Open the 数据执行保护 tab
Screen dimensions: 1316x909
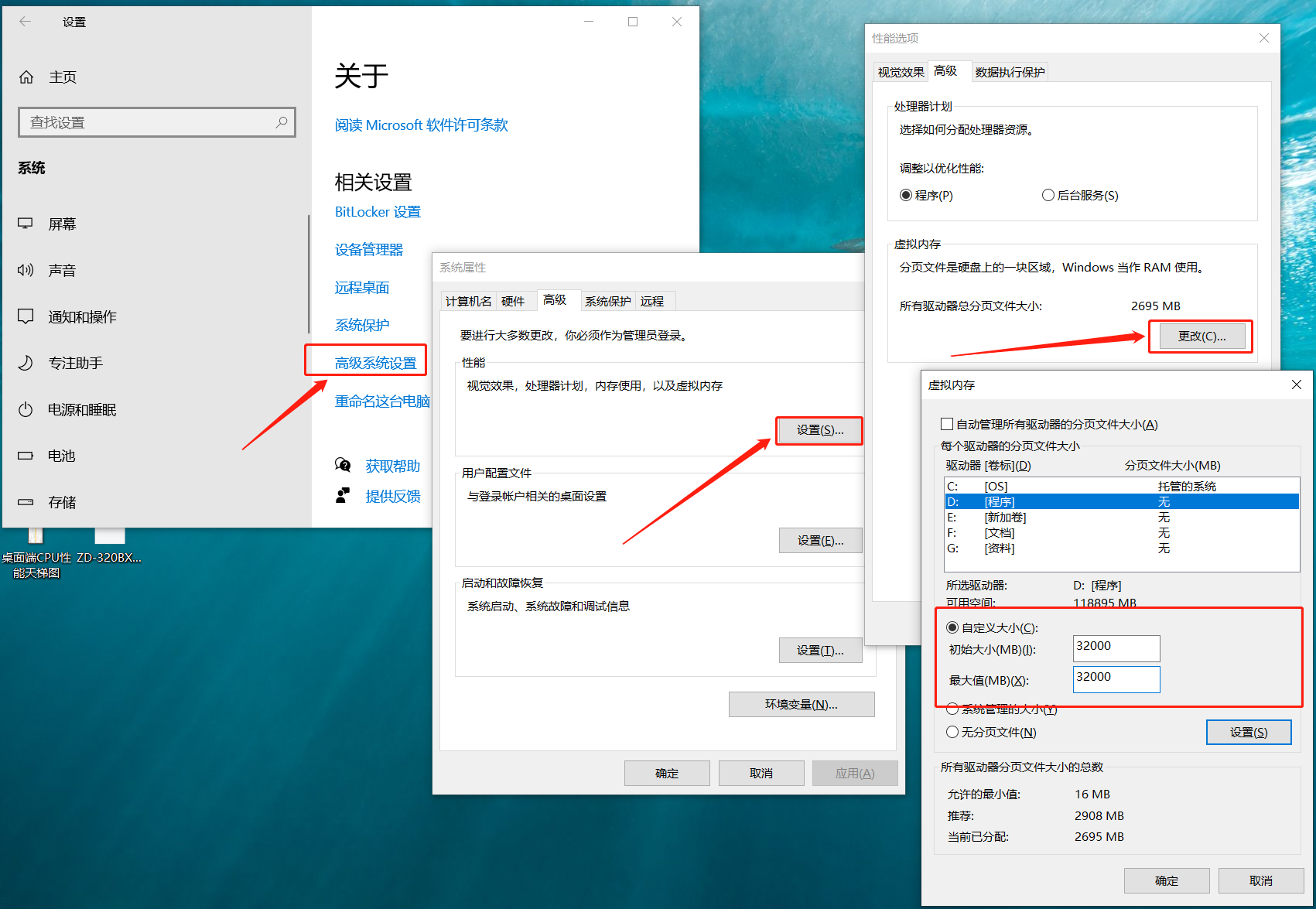[x=1010, y=70]
